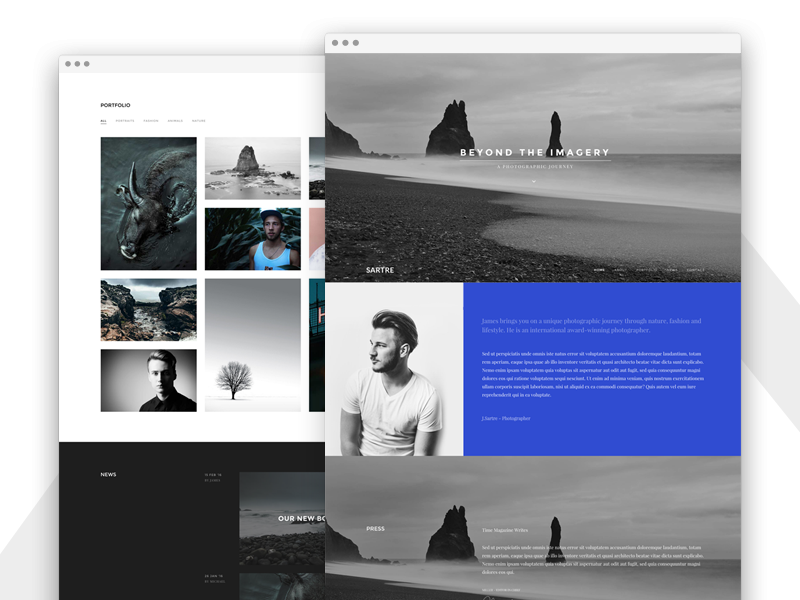Open the ram in water portfolio photo

[148, 204]
